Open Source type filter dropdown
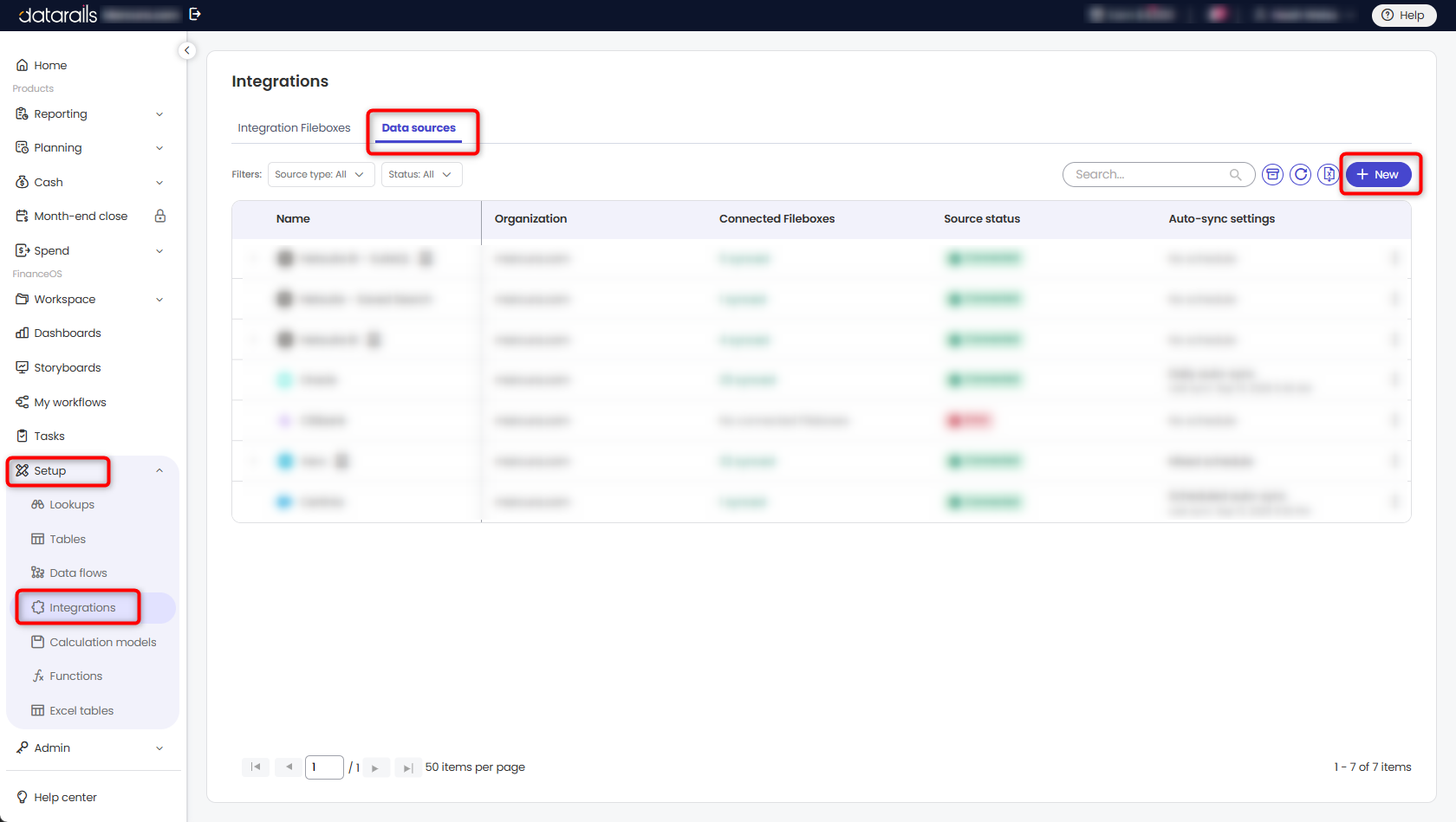Image resolution: width=1456 pixels, height=822 pixels. click(321, 174)
